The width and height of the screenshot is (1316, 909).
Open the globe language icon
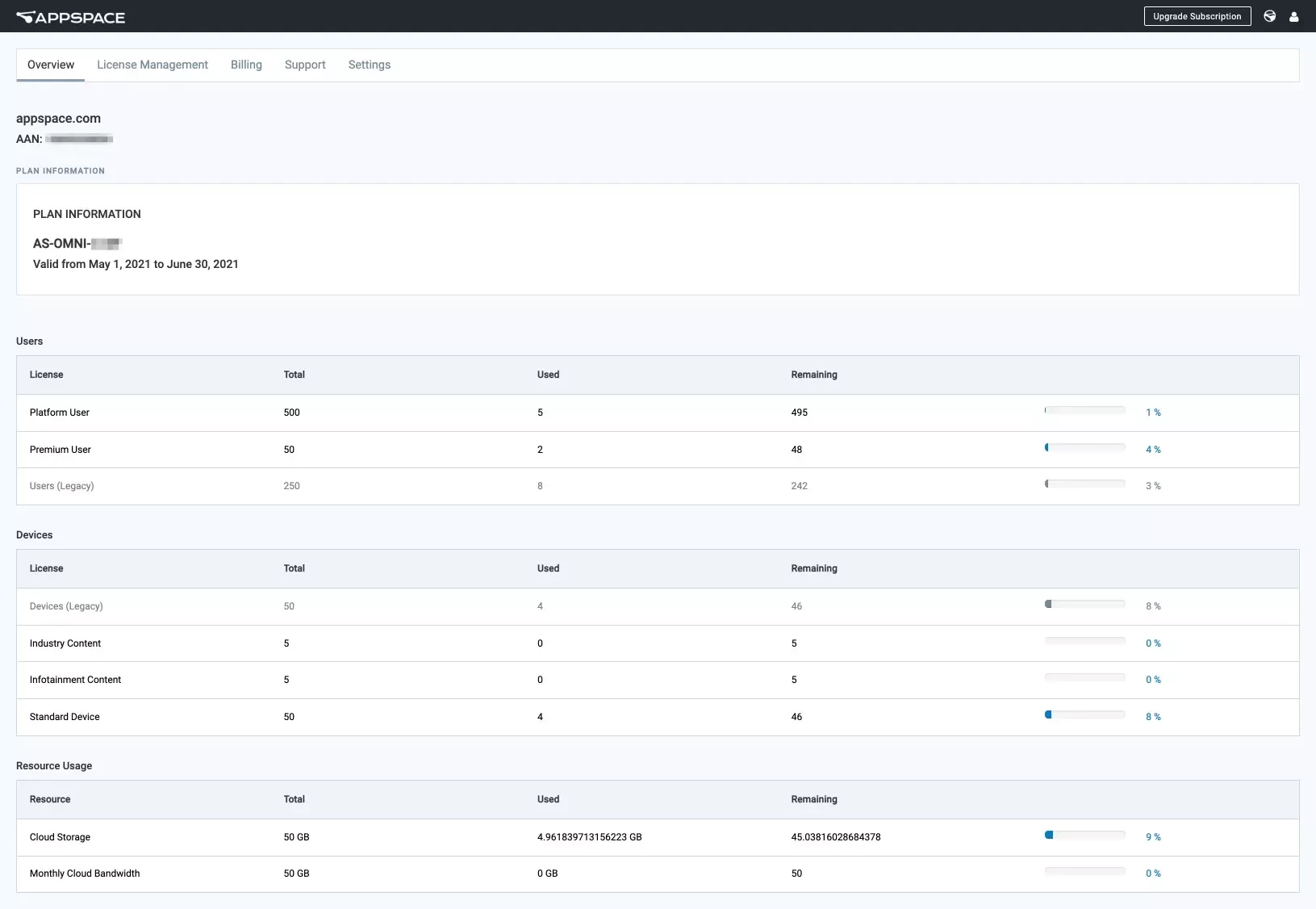[1270, 16]
